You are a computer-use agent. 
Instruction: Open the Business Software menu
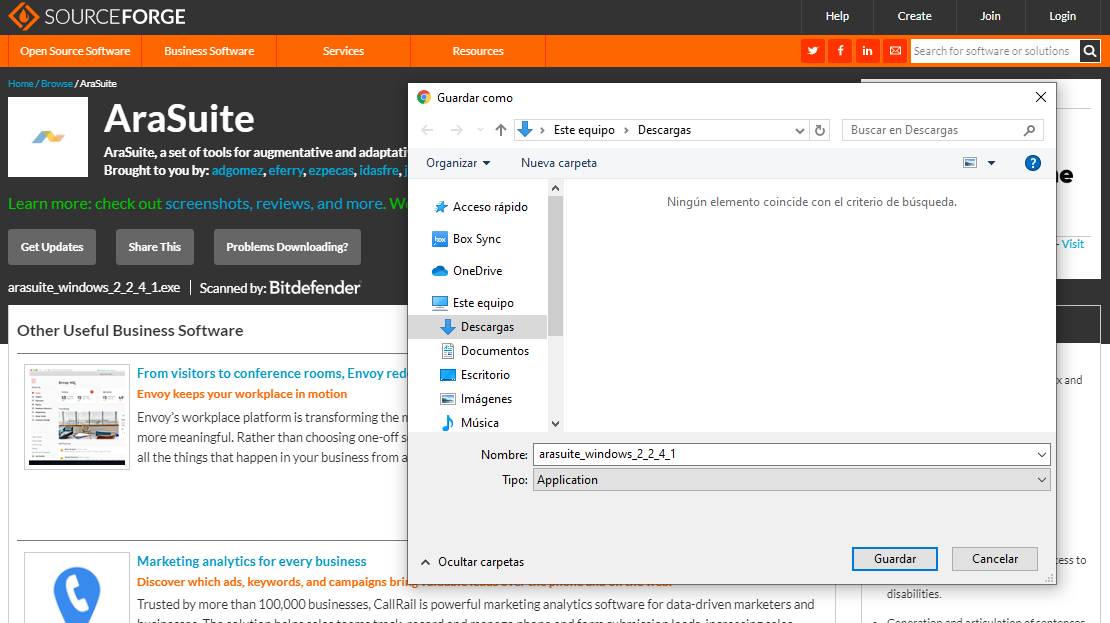tap(209, 51)
